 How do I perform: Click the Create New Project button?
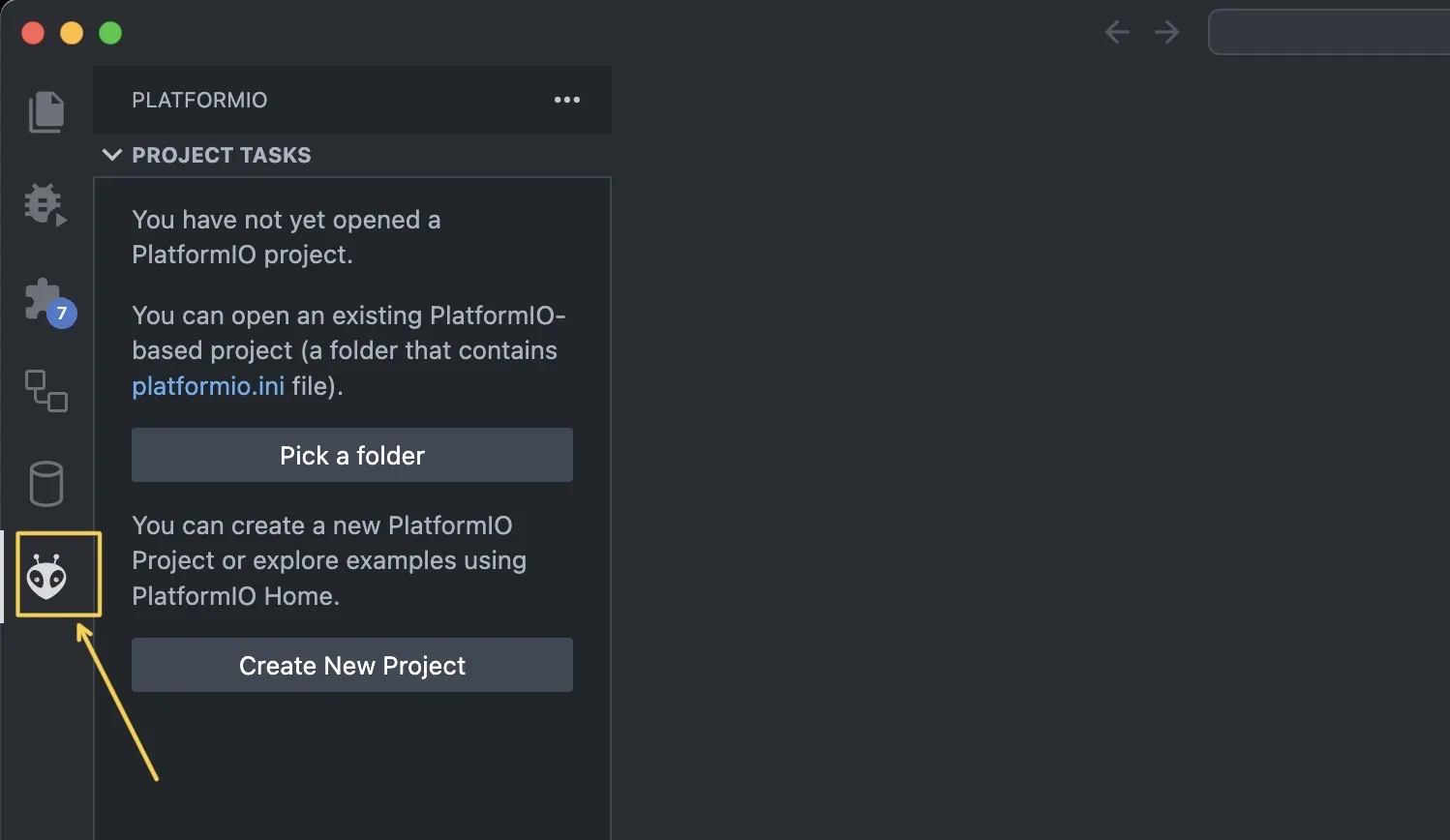(352, 665)
